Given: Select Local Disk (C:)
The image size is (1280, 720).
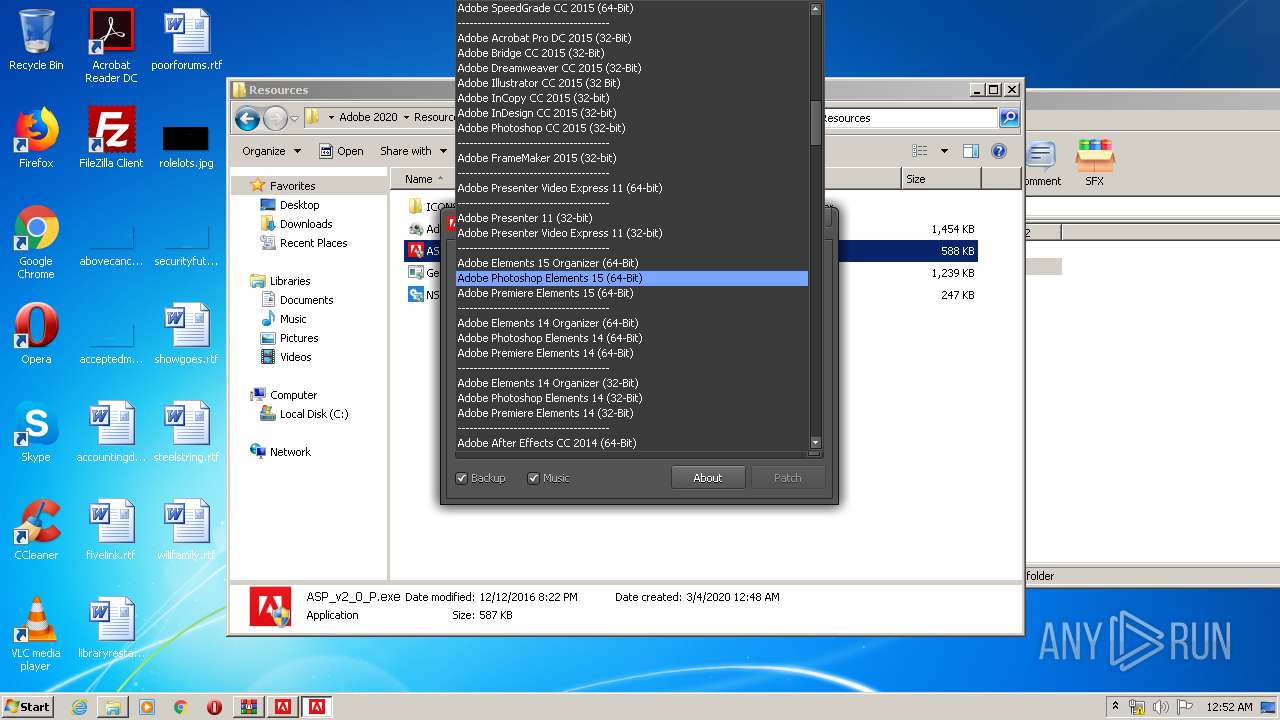Looking at the screenshot, I should coord(314,414).
